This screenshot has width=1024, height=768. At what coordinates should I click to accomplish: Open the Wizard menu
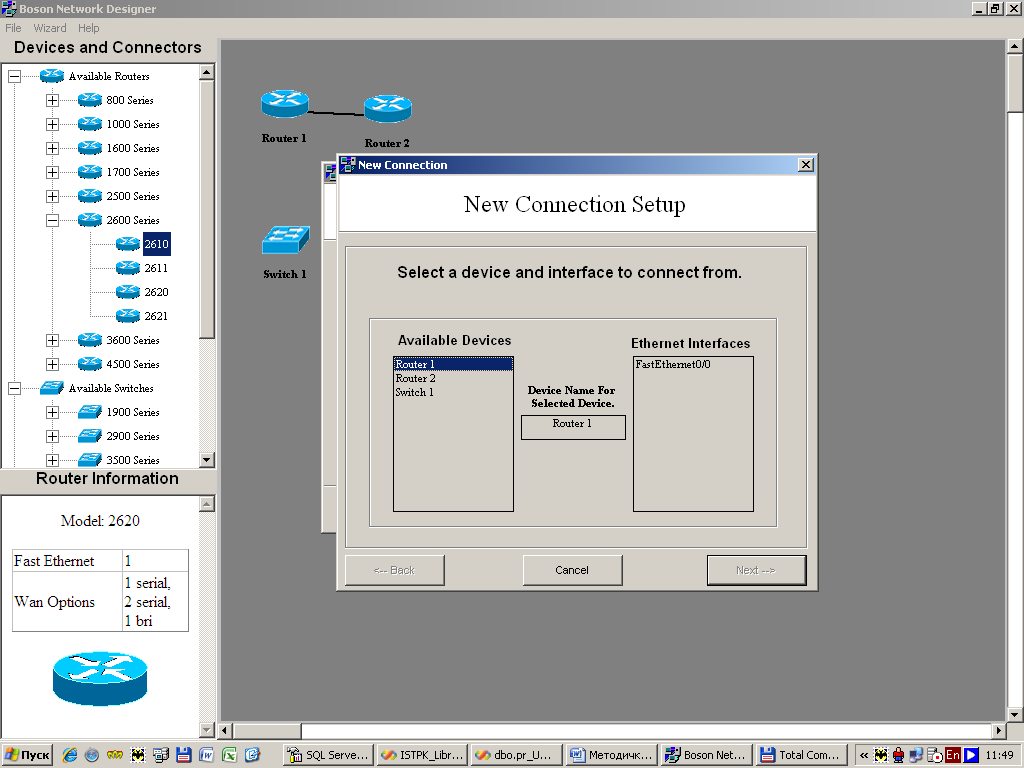pos(50,28)
